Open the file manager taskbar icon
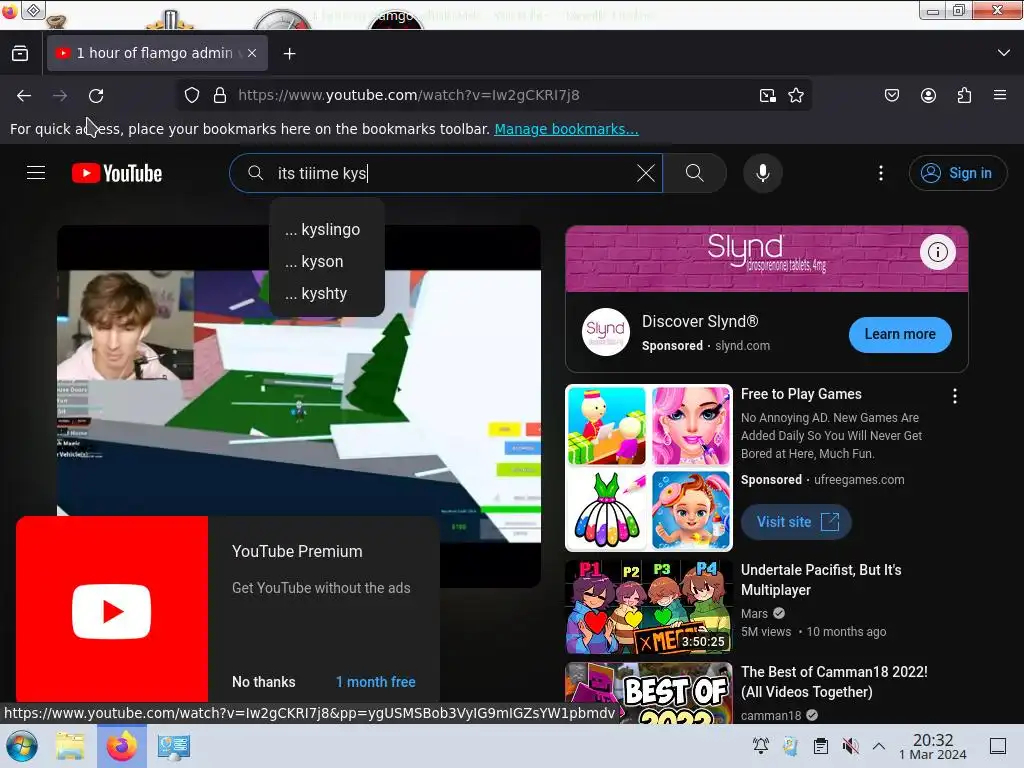Screen dimensions: 1024x768 click(x=70, y=746)
